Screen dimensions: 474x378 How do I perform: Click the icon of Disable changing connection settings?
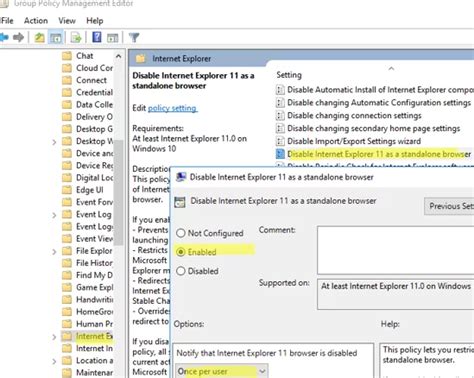click(x=280, y=115)
